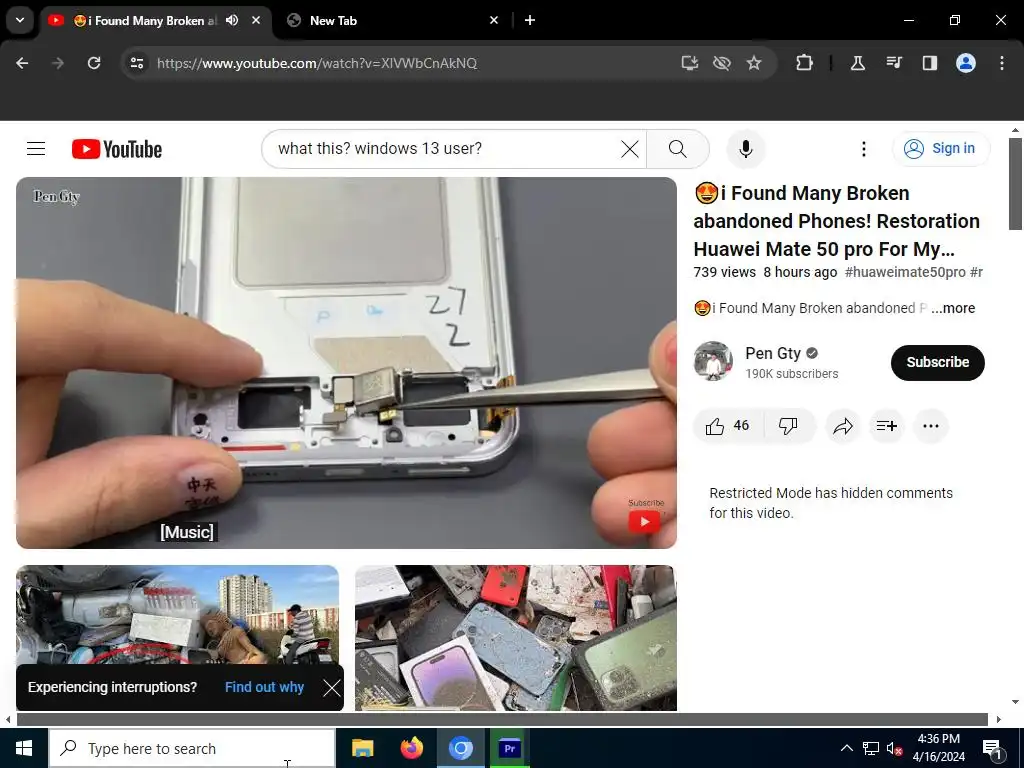Screen dimensions: 1024x768
Task: Dislike the video with thumbs down
Action: coord(788,426)
